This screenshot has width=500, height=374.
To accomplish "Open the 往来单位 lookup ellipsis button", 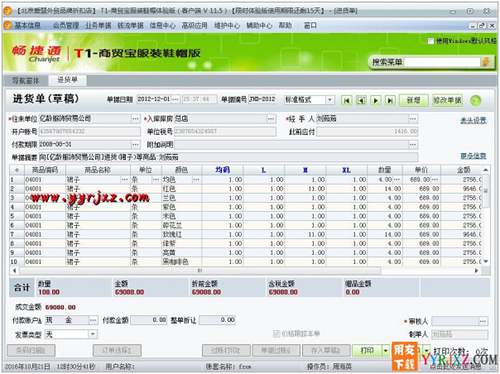I will [x=135, y=118].
